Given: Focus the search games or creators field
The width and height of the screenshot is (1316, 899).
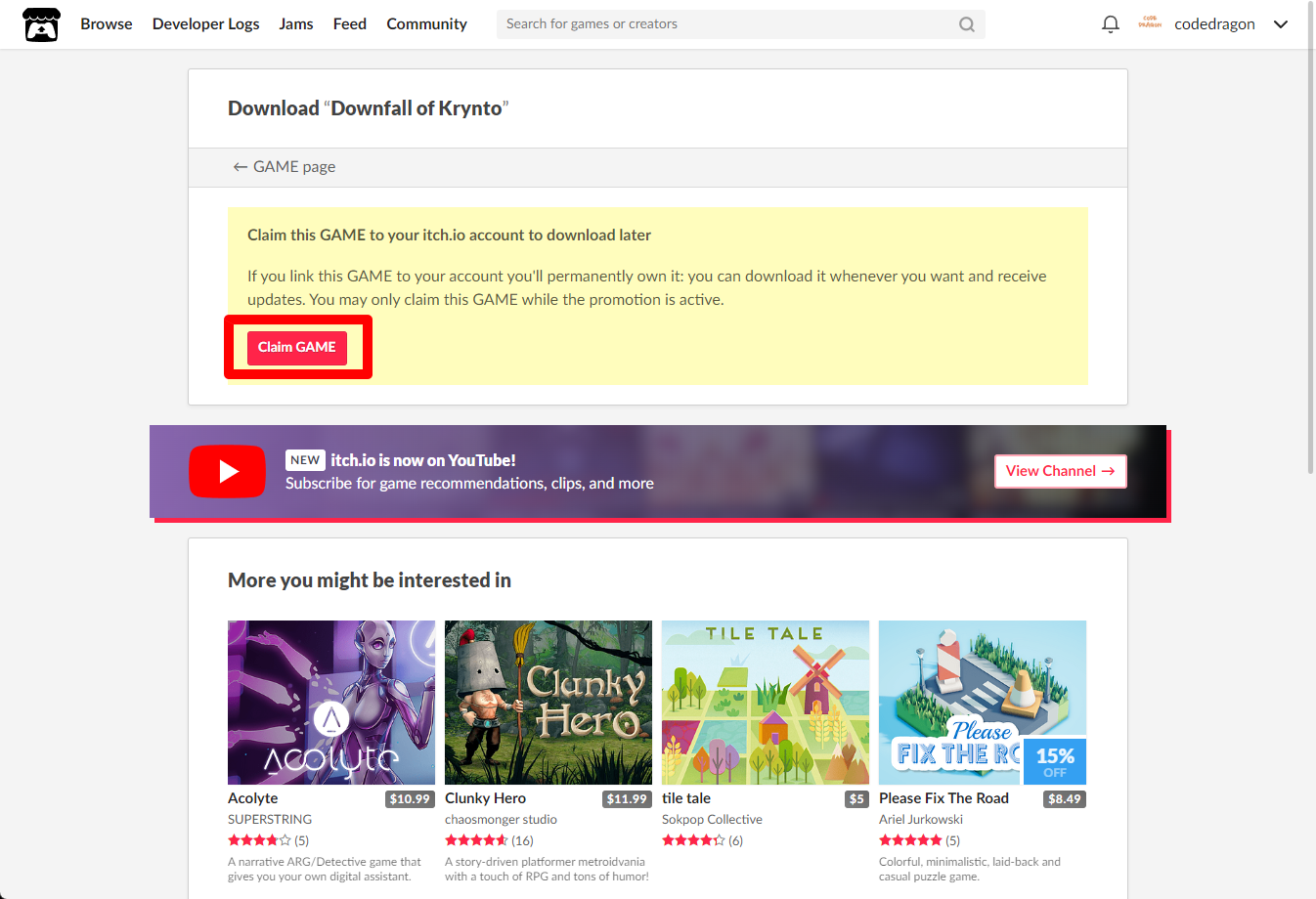Looking at the screenshot, I should pyautogui.click(x=740, y=24).
